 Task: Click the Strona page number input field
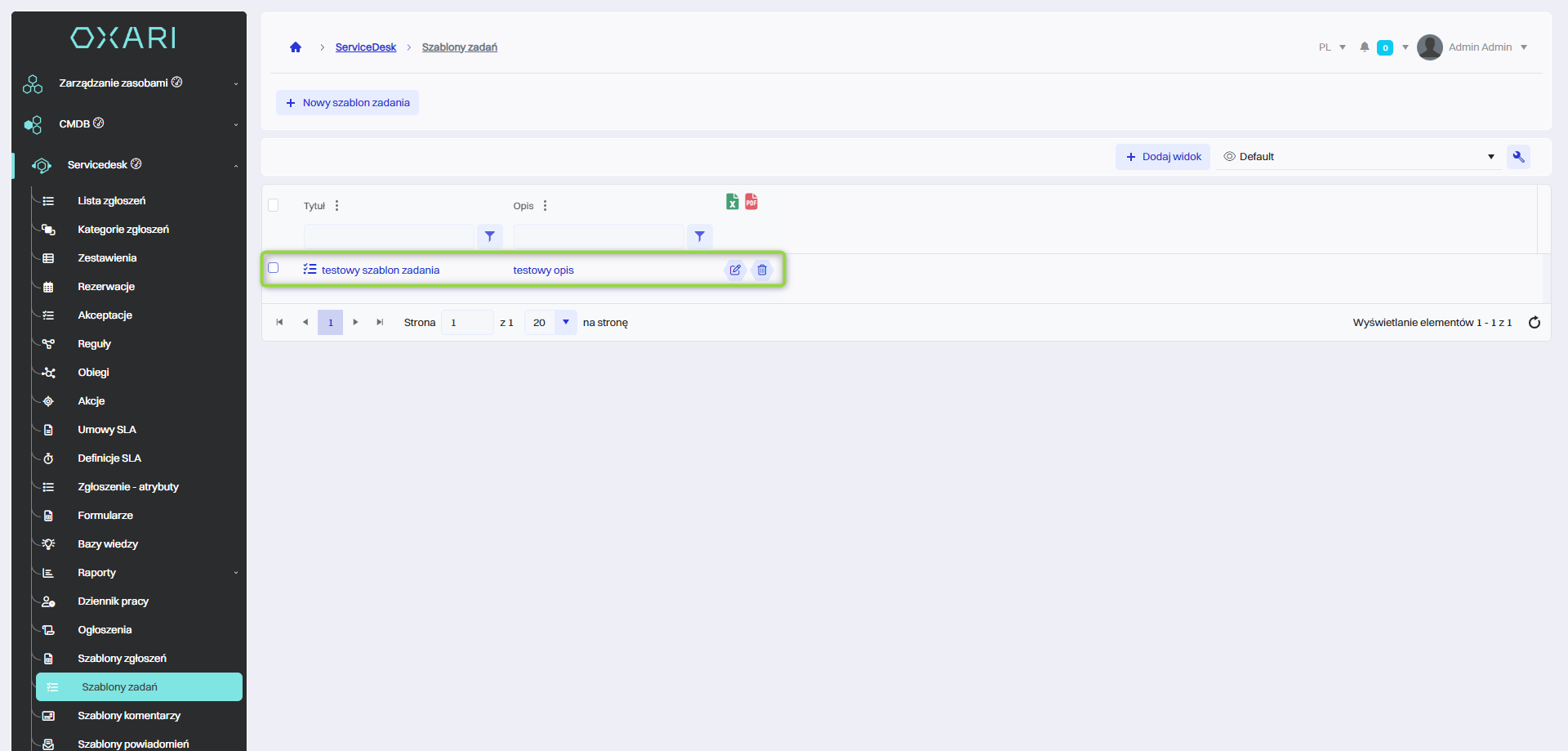pyautogui.click(x=466, y=323)
